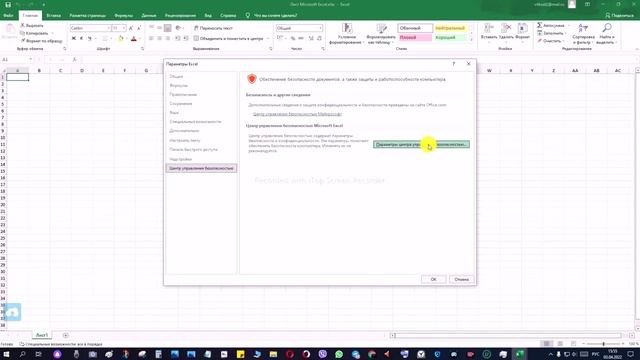Open the font size dropdown

point(124,28)
